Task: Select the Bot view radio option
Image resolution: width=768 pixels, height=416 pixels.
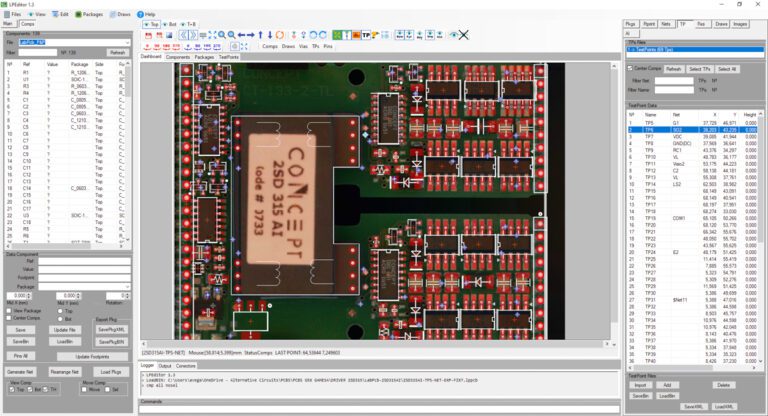Action: click(x=170, y=24)
